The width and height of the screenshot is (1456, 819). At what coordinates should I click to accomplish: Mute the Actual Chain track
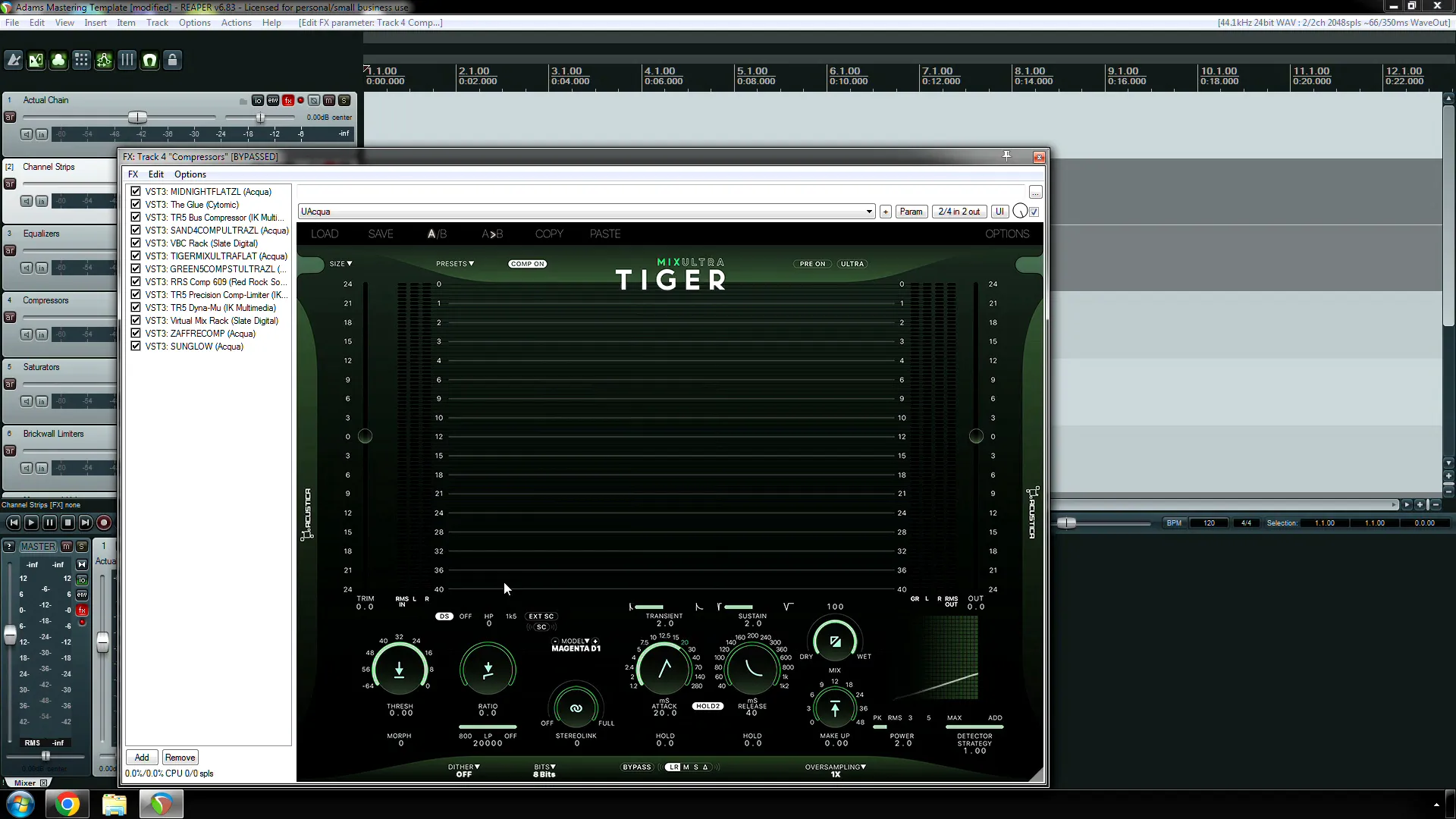point(328,100)
